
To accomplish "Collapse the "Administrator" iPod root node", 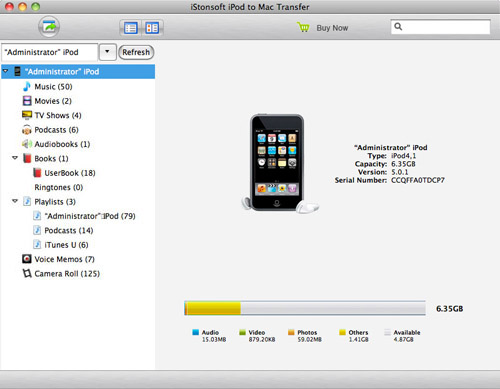I will pyautogui.click(x=6, y=71).
